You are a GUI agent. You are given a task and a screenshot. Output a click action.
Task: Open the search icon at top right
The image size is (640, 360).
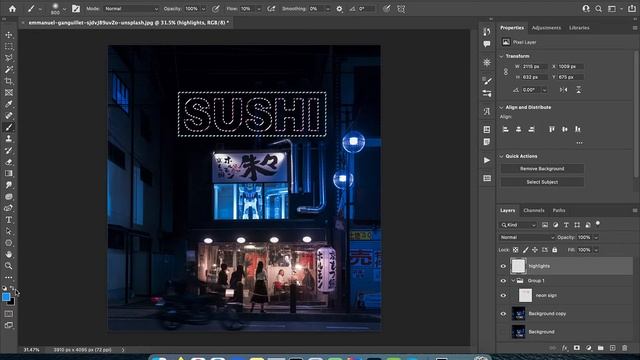click(x=598, y=9)
